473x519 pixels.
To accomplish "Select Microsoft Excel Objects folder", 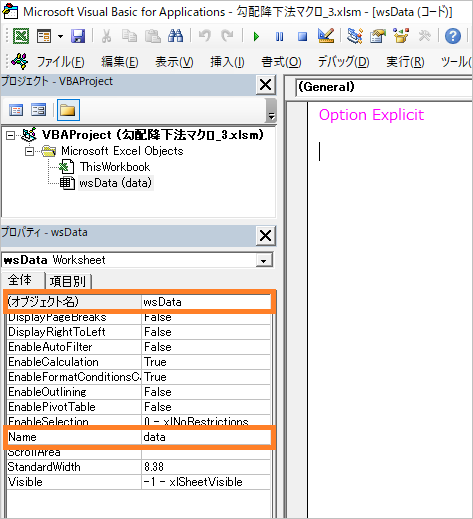I will 122,151.
